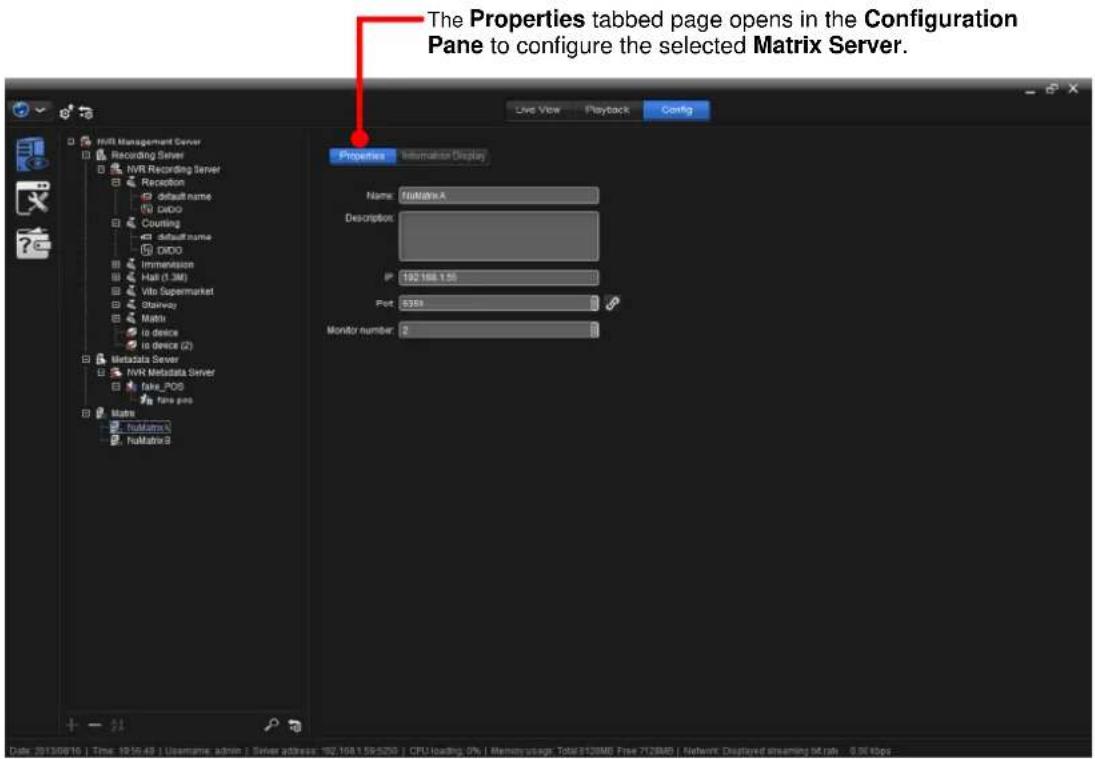Edit the IP address field
The height and width of the screenshot is (759, 1095).
499,277
